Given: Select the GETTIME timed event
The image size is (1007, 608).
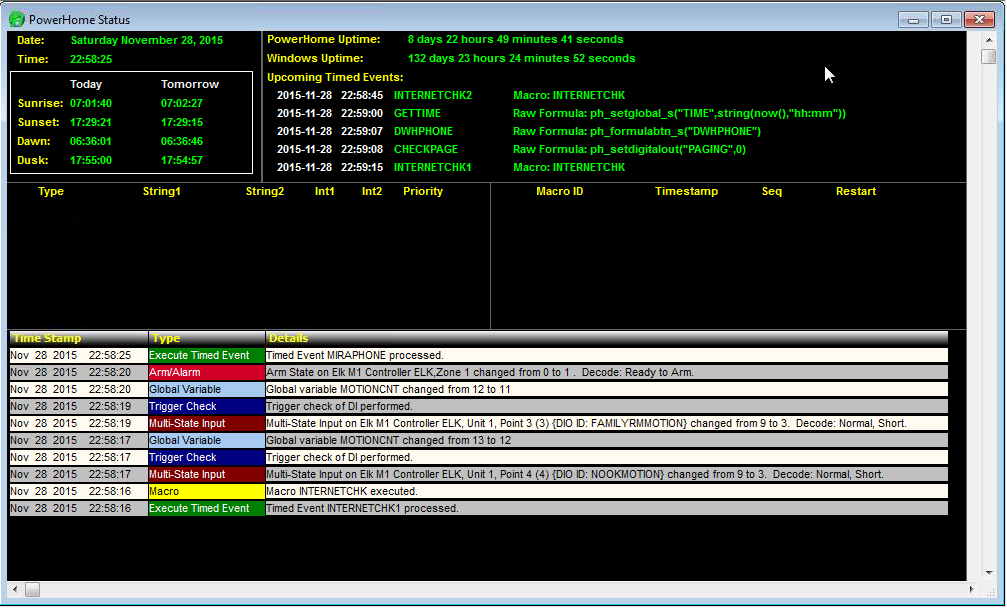Looking at the screenshot, I should [417, 113].
